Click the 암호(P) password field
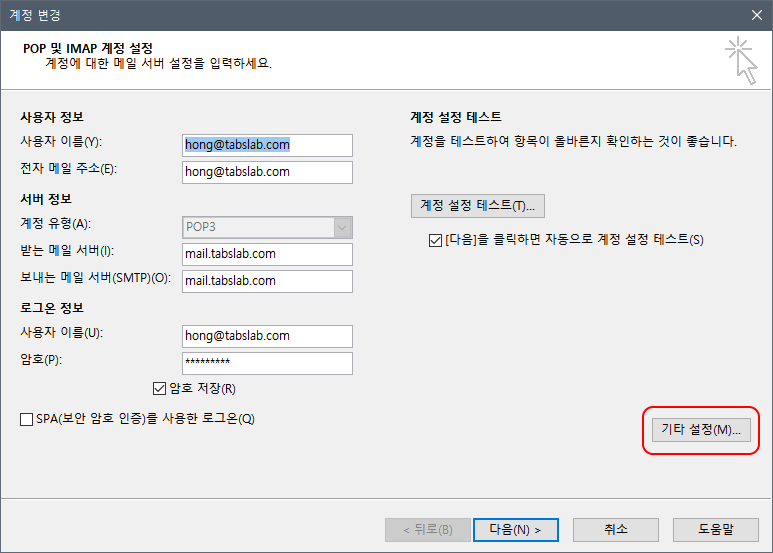The image size is (773, 553). click(x=267, y=363)
